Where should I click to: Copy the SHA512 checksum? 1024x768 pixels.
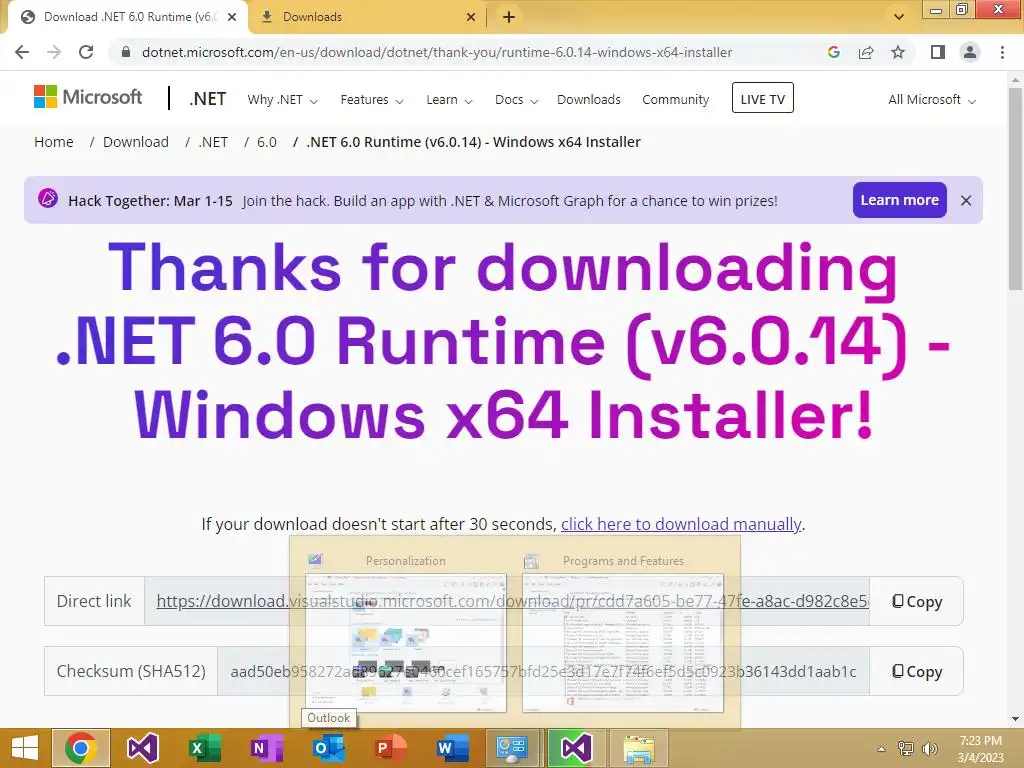tap(917, 671)
